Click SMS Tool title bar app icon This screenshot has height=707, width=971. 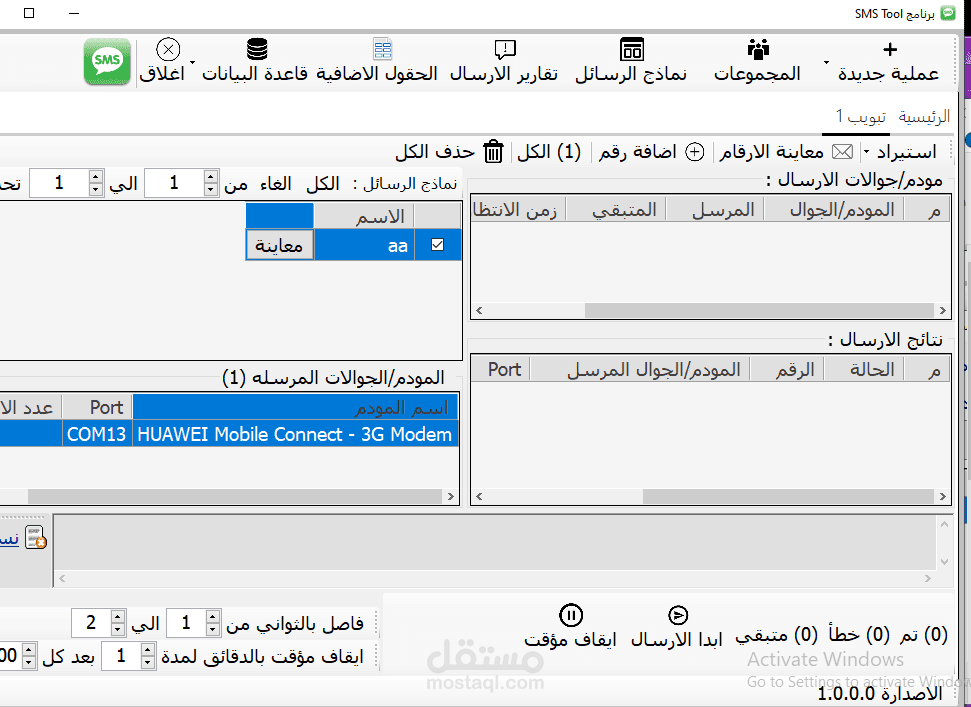[x=948, y=13]
